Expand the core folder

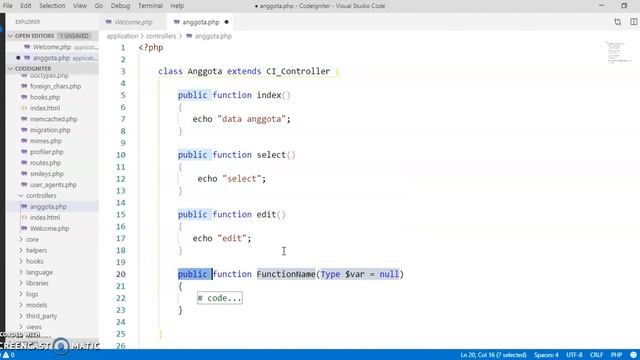[x=32, y=240]
